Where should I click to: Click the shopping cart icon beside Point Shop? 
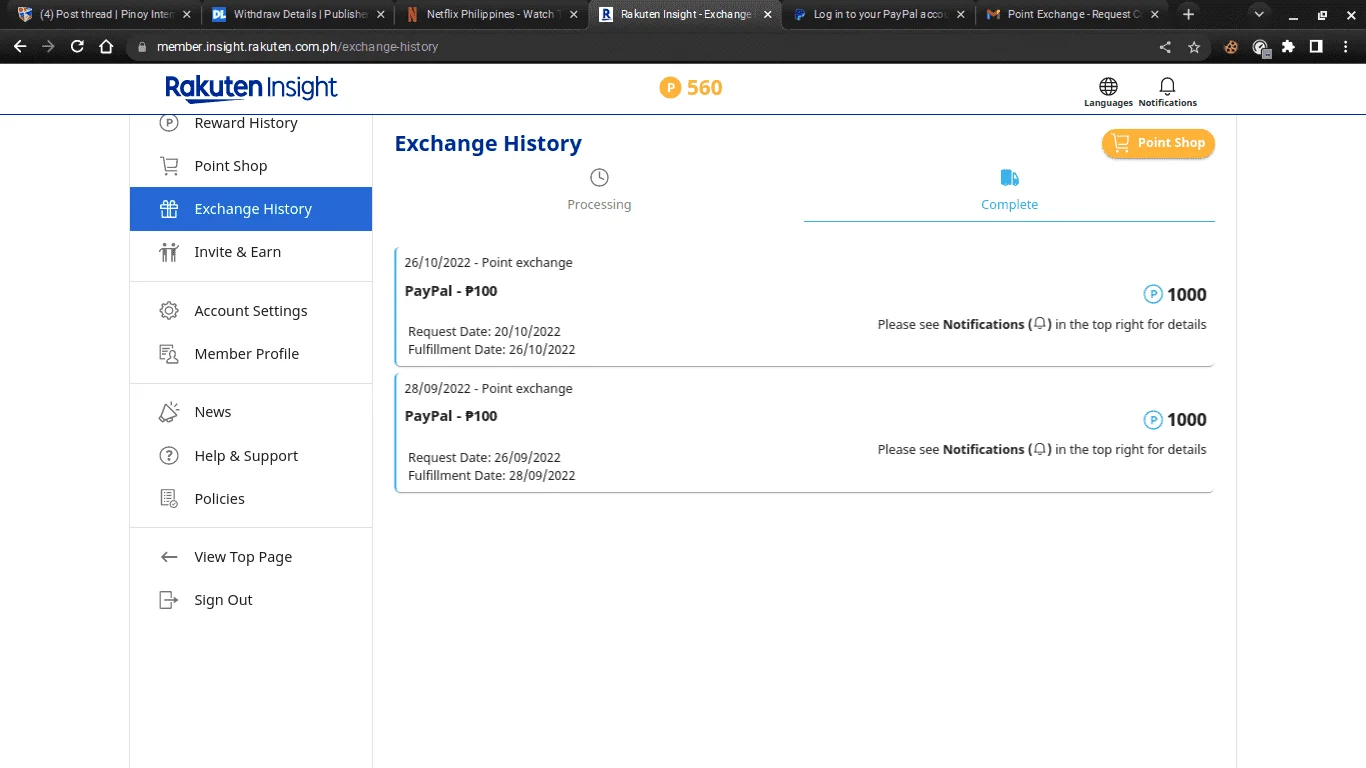click(169, 166)
